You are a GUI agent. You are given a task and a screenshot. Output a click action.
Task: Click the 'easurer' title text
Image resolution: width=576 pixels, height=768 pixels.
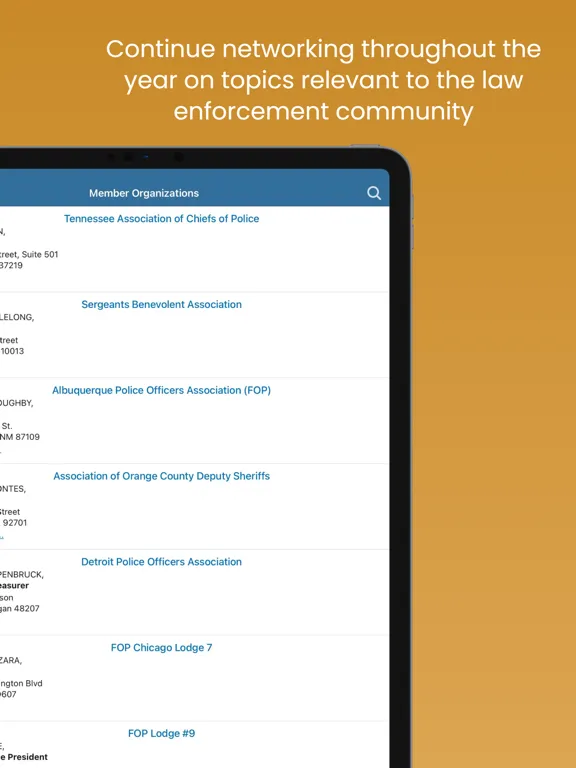click(x=14, y=585)
